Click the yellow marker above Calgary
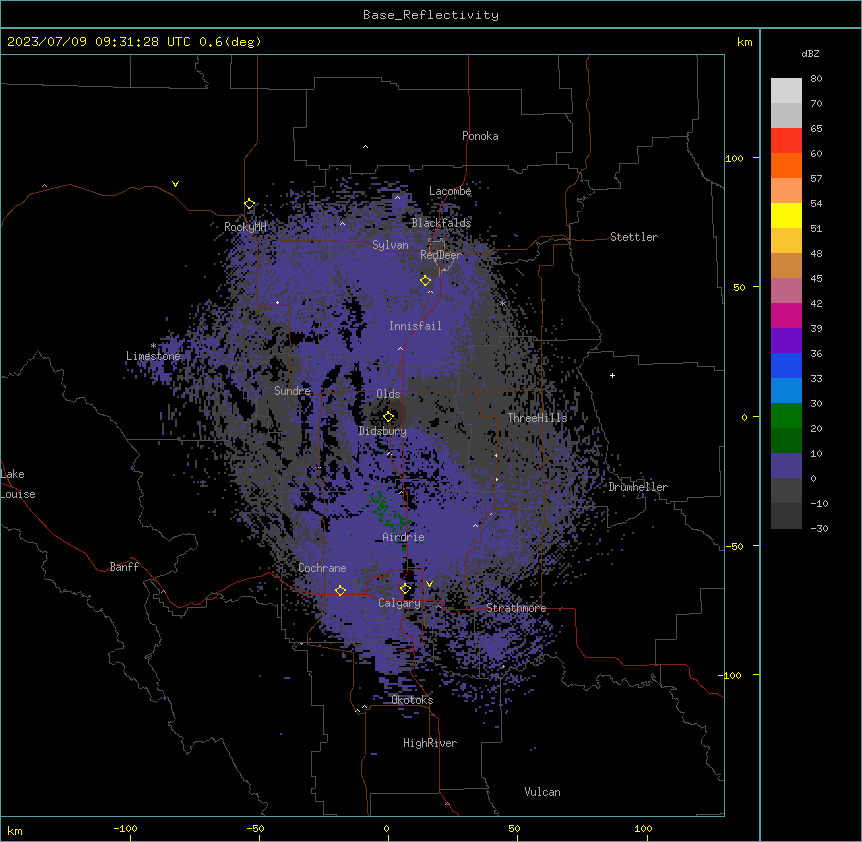 click(406, 589)
